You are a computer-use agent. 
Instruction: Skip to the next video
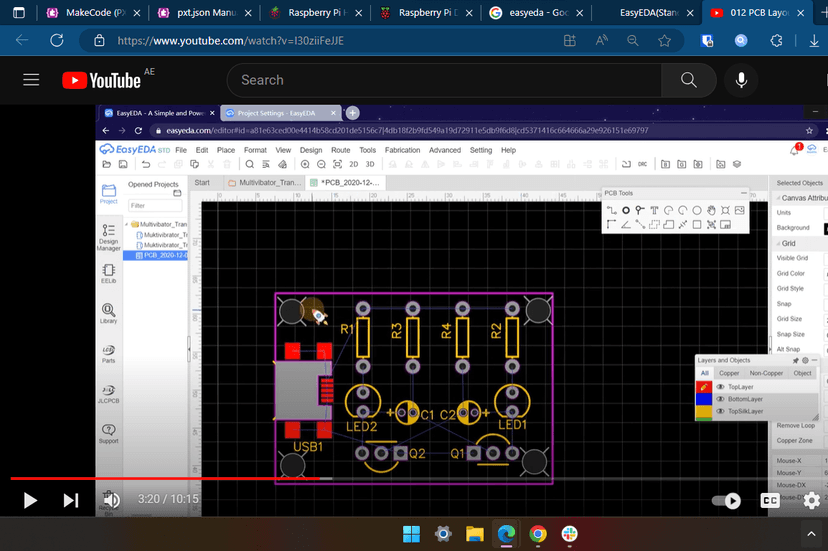(71, 499)
